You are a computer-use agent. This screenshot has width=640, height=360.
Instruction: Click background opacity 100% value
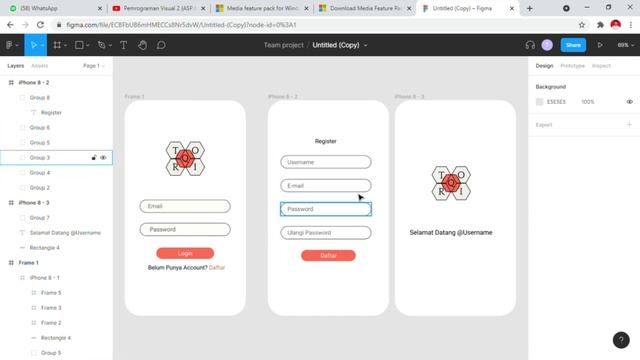[x=588, y=102]
